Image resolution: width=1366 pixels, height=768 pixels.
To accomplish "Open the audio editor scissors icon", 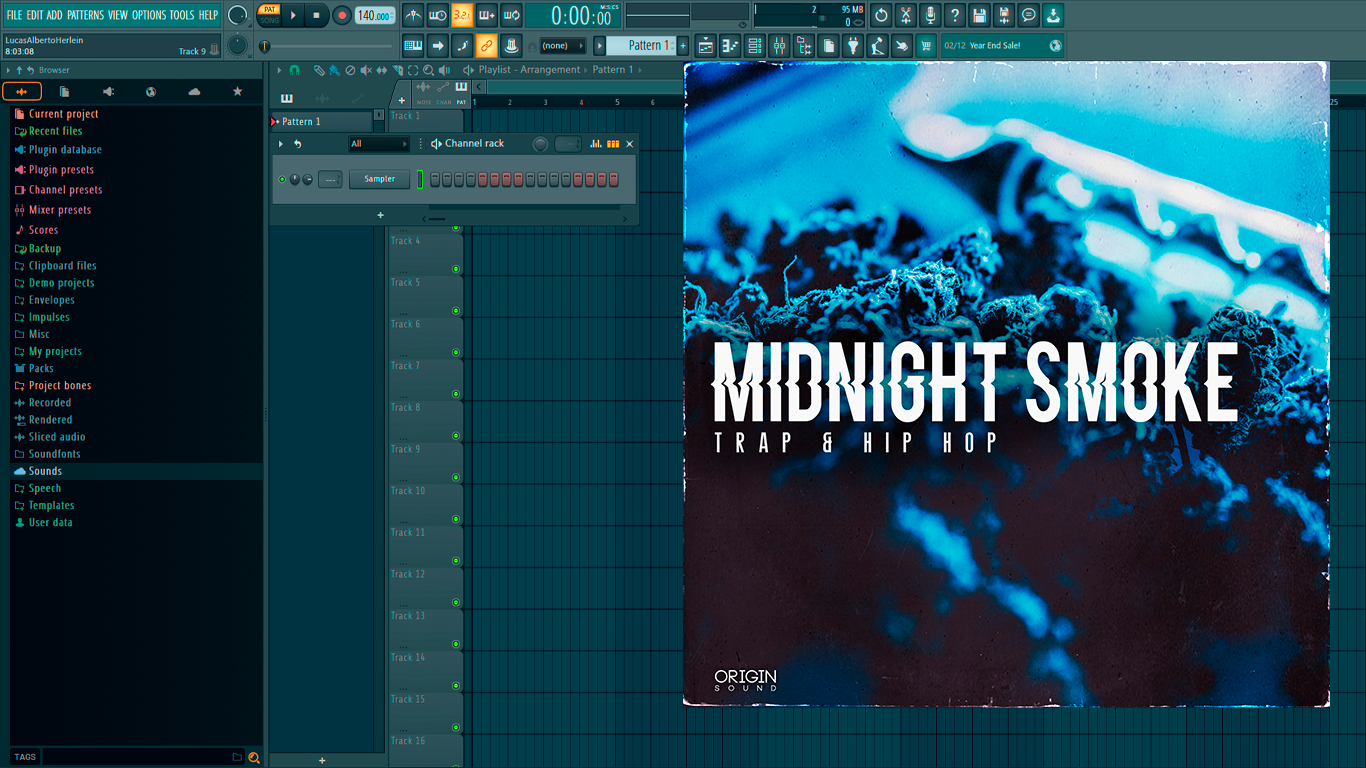I will tap(906, 15).
